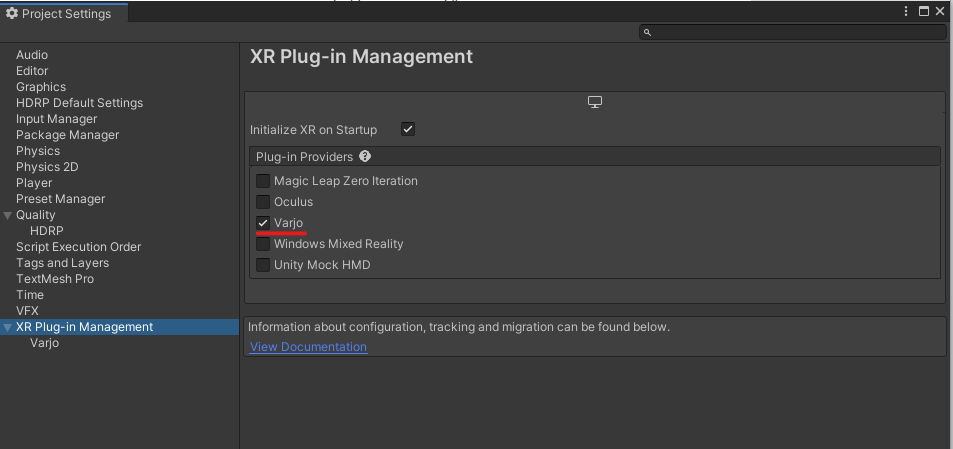Toggle Initialize XR on Startup checkbox
This screenshot has height=449, width=953.
(x=408, y=129)
